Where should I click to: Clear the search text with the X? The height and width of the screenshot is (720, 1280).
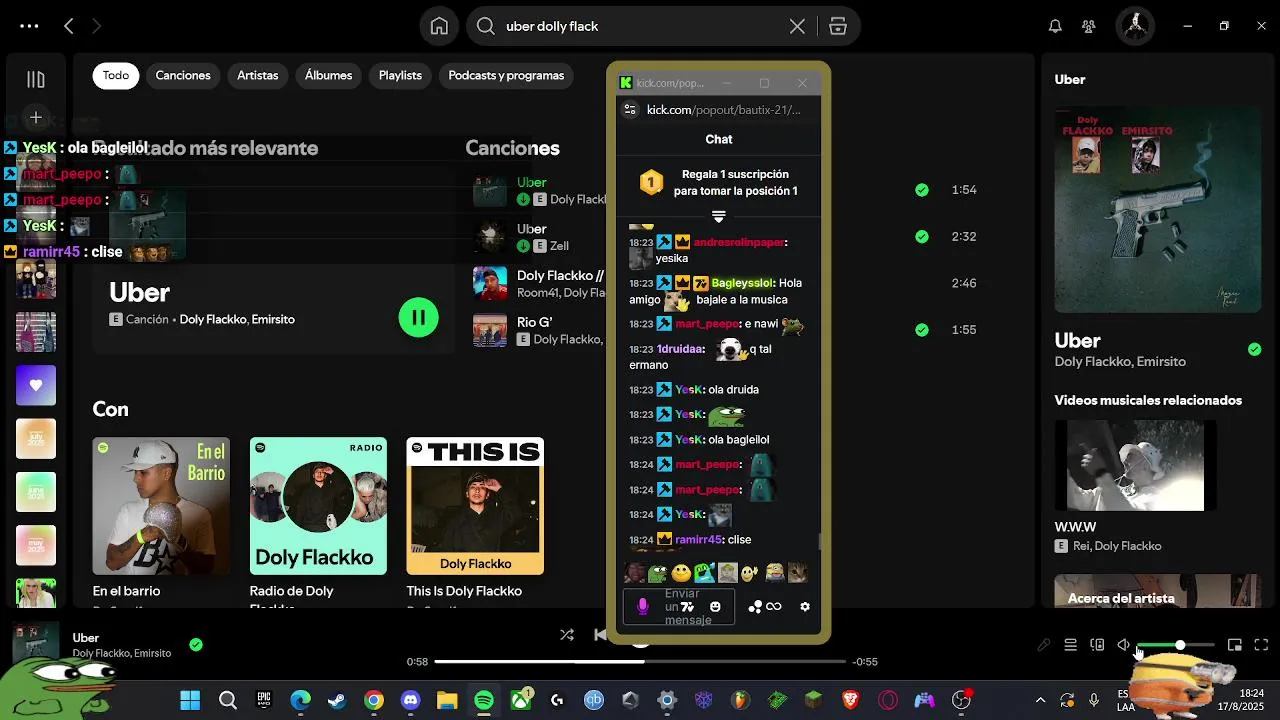coord(797,27)
